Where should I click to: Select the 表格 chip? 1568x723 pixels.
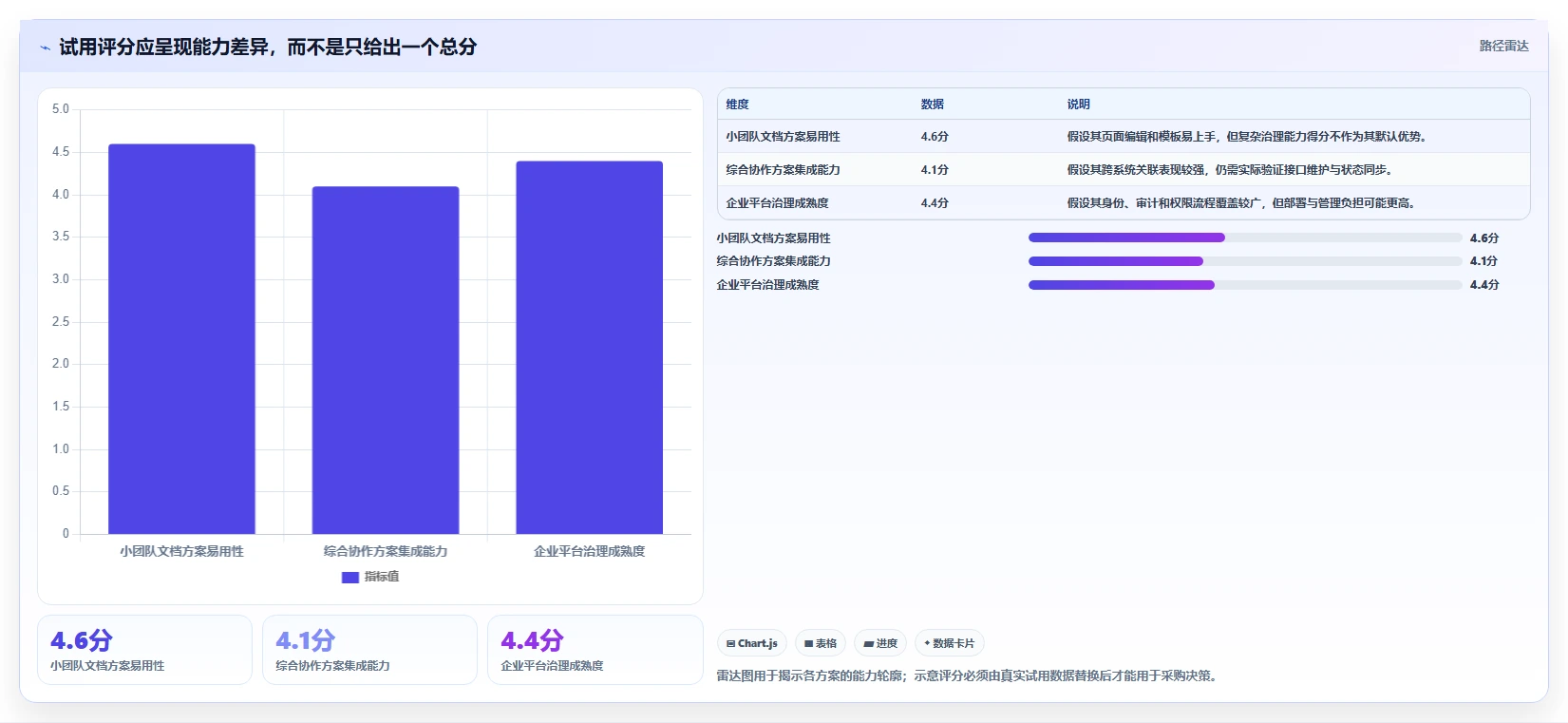click(821, 643)
